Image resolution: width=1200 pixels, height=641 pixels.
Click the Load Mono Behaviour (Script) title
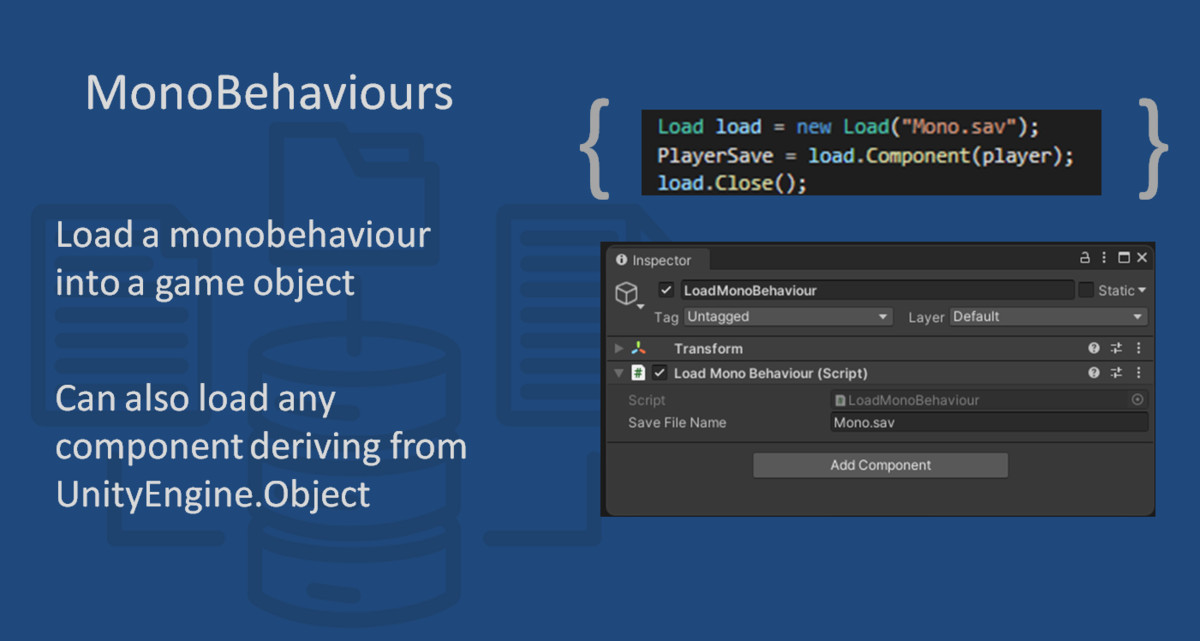pos(770,373)
